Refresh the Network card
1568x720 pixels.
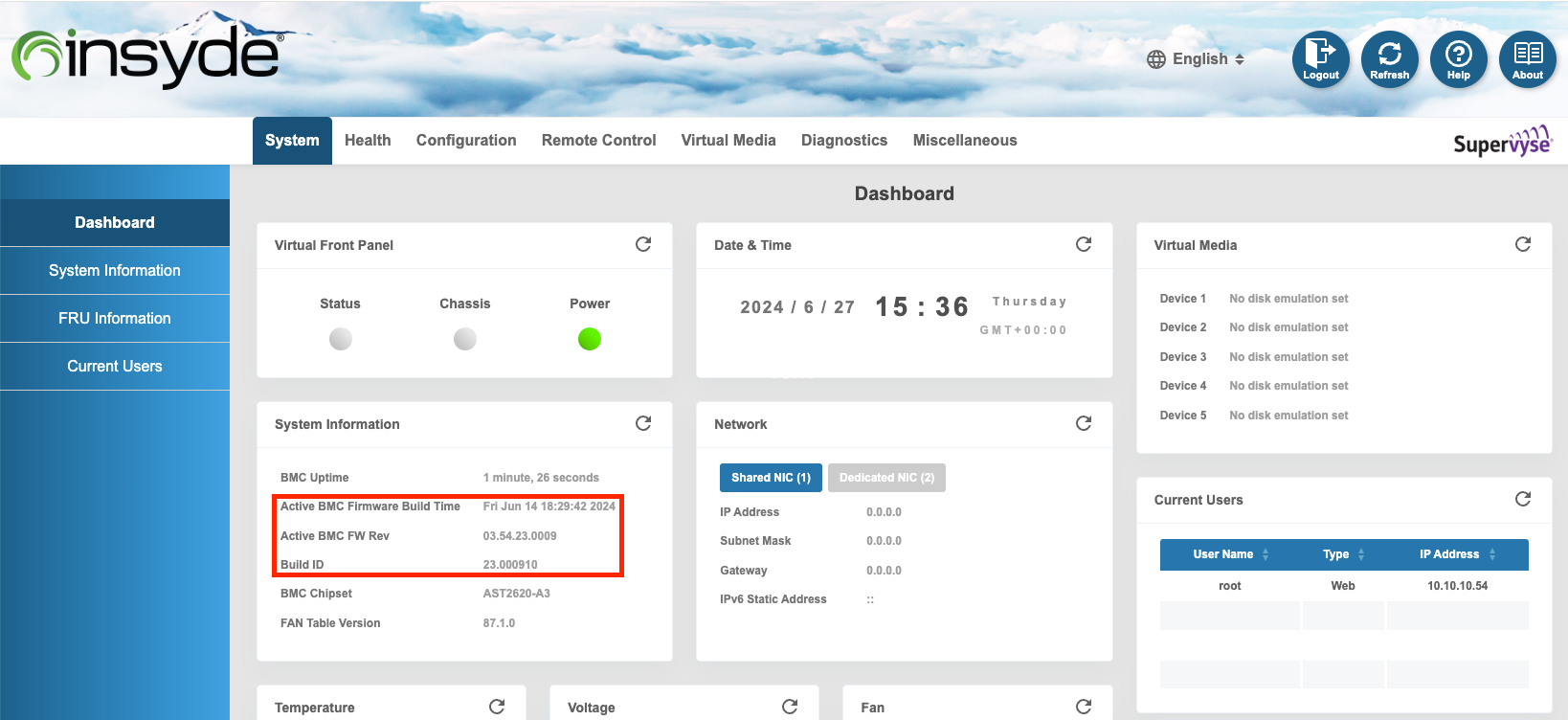tap(1084, 423)
